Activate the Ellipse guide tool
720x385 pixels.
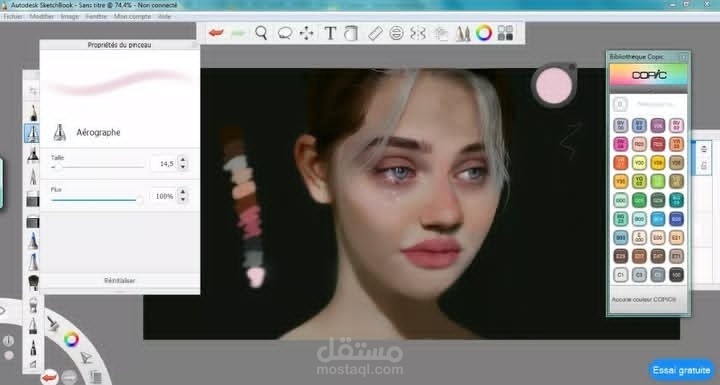coord(396,33)
